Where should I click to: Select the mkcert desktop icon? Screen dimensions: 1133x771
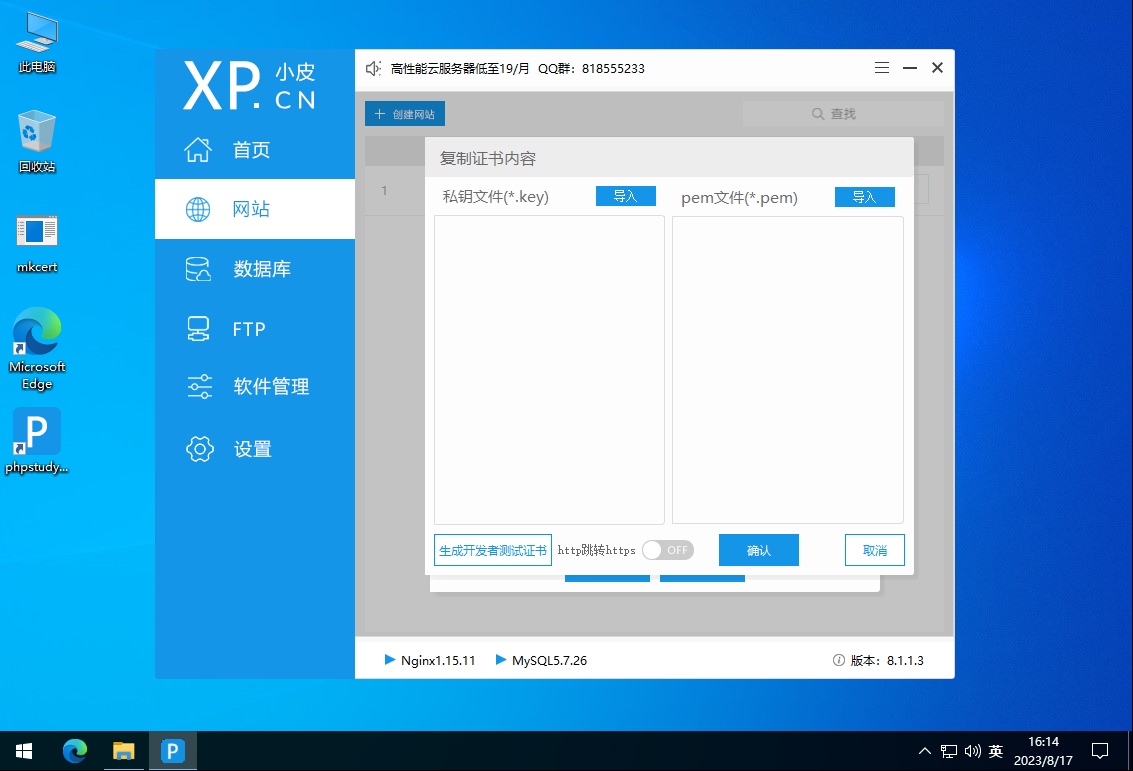[x=37, y=244]
